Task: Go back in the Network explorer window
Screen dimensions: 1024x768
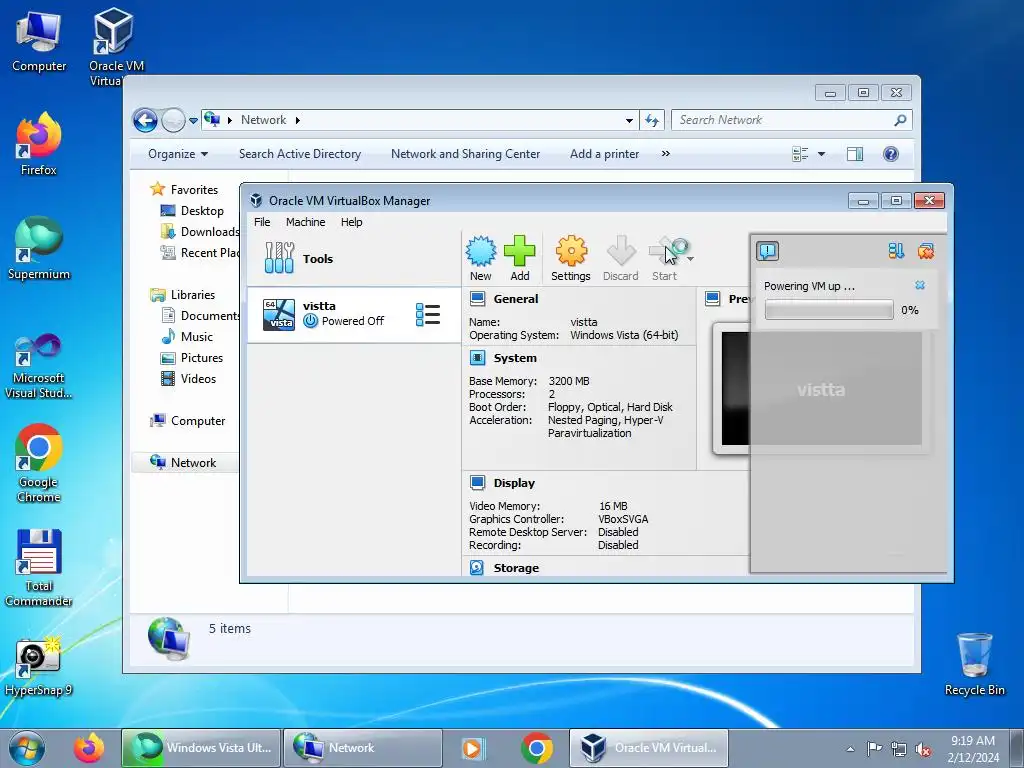Action: [x=145, y=120]
